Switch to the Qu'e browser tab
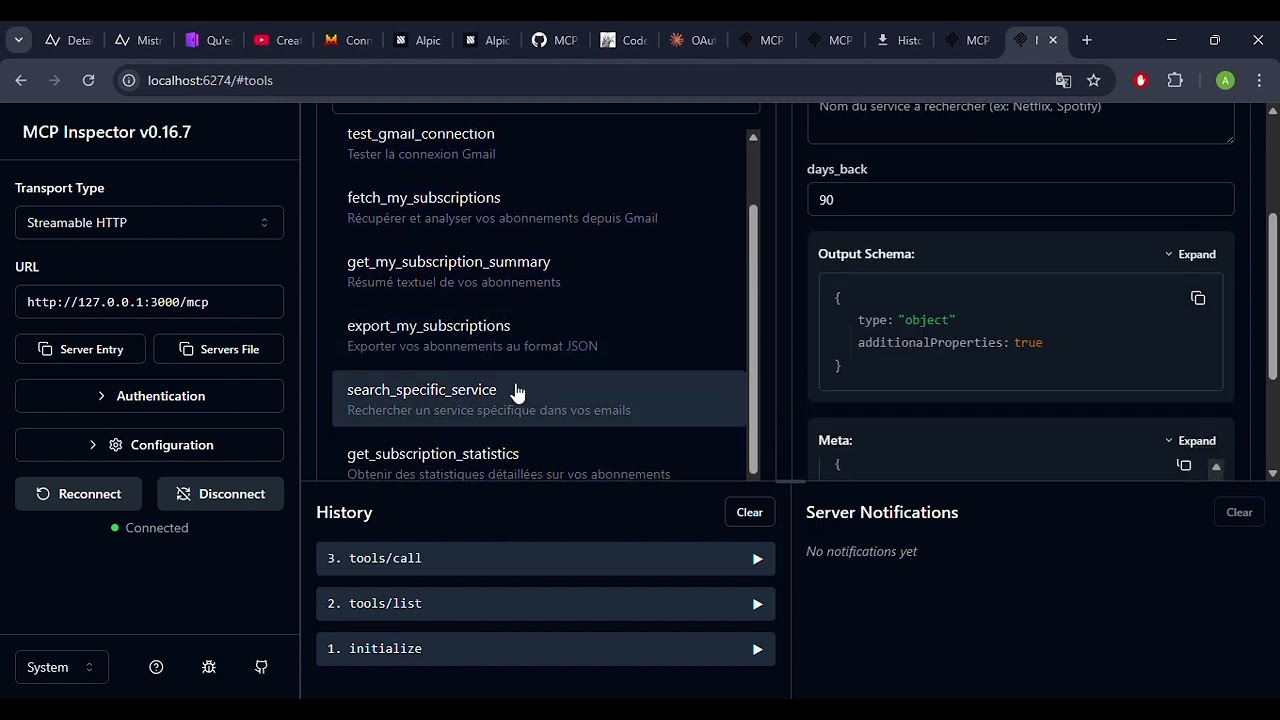 [208, 40]
